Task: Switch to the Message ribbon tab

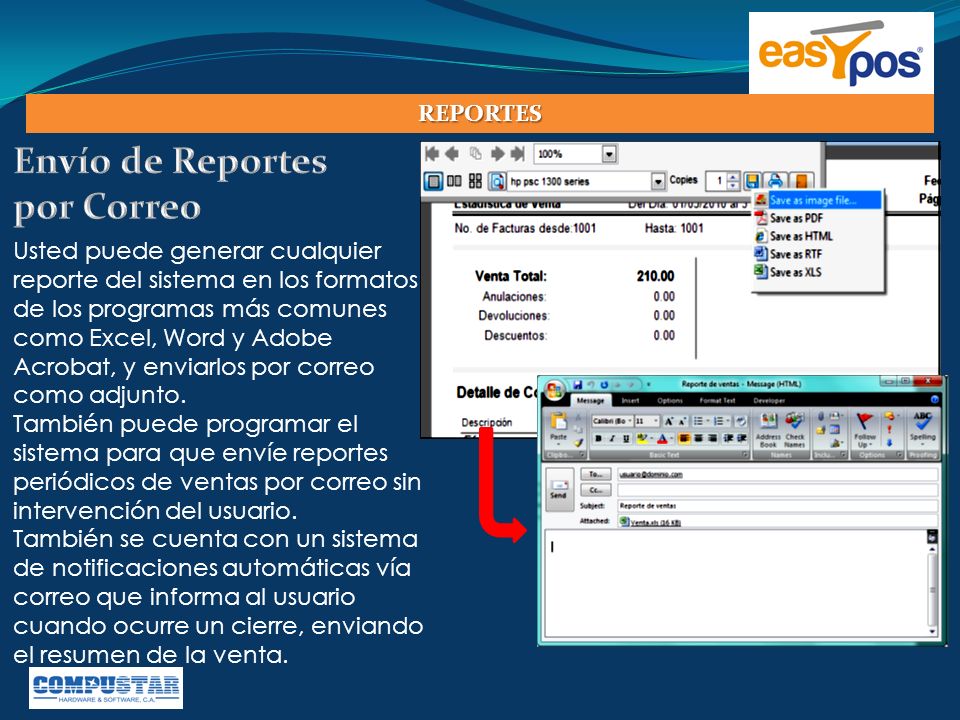Action: point(590,400)
